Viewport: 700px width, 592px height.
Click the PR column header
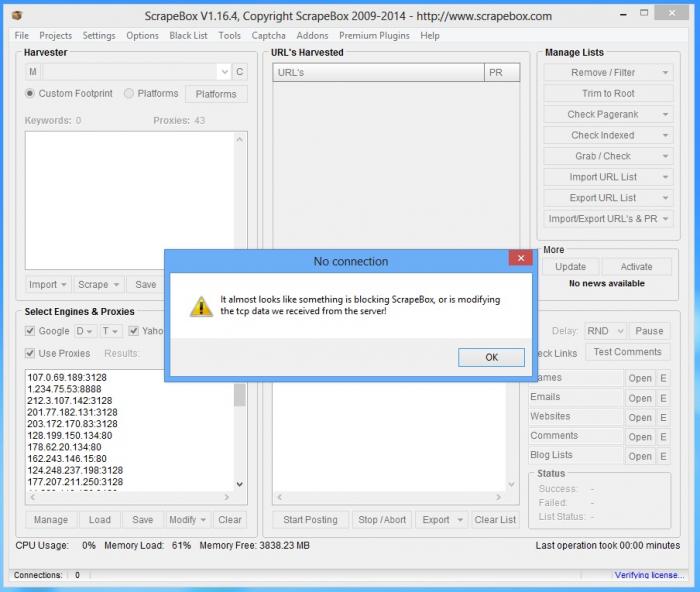point(502,72)
